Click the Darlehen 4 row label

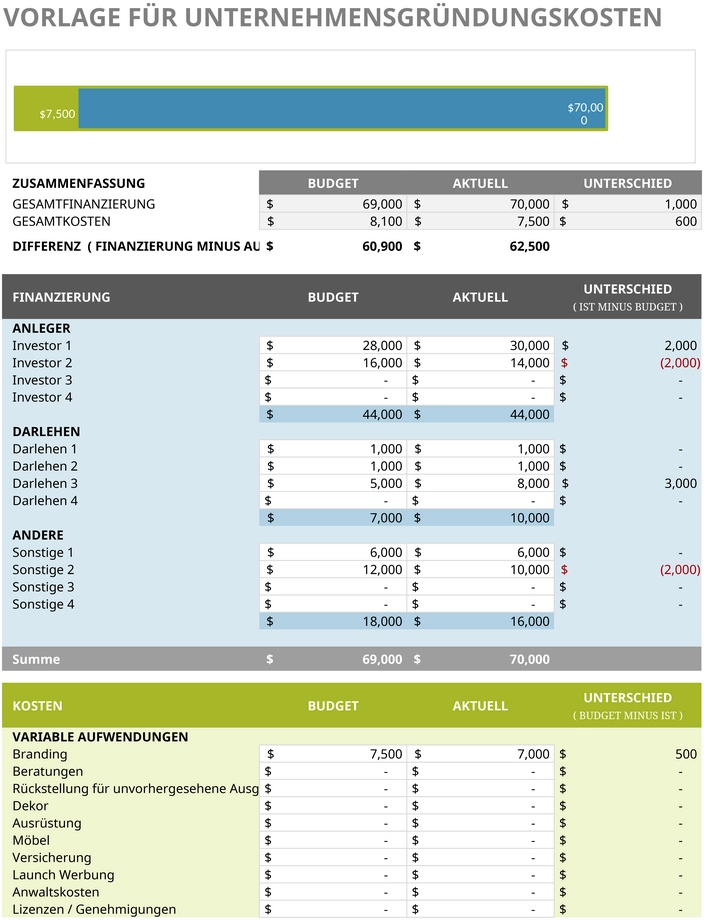click(x=45, y=501)
